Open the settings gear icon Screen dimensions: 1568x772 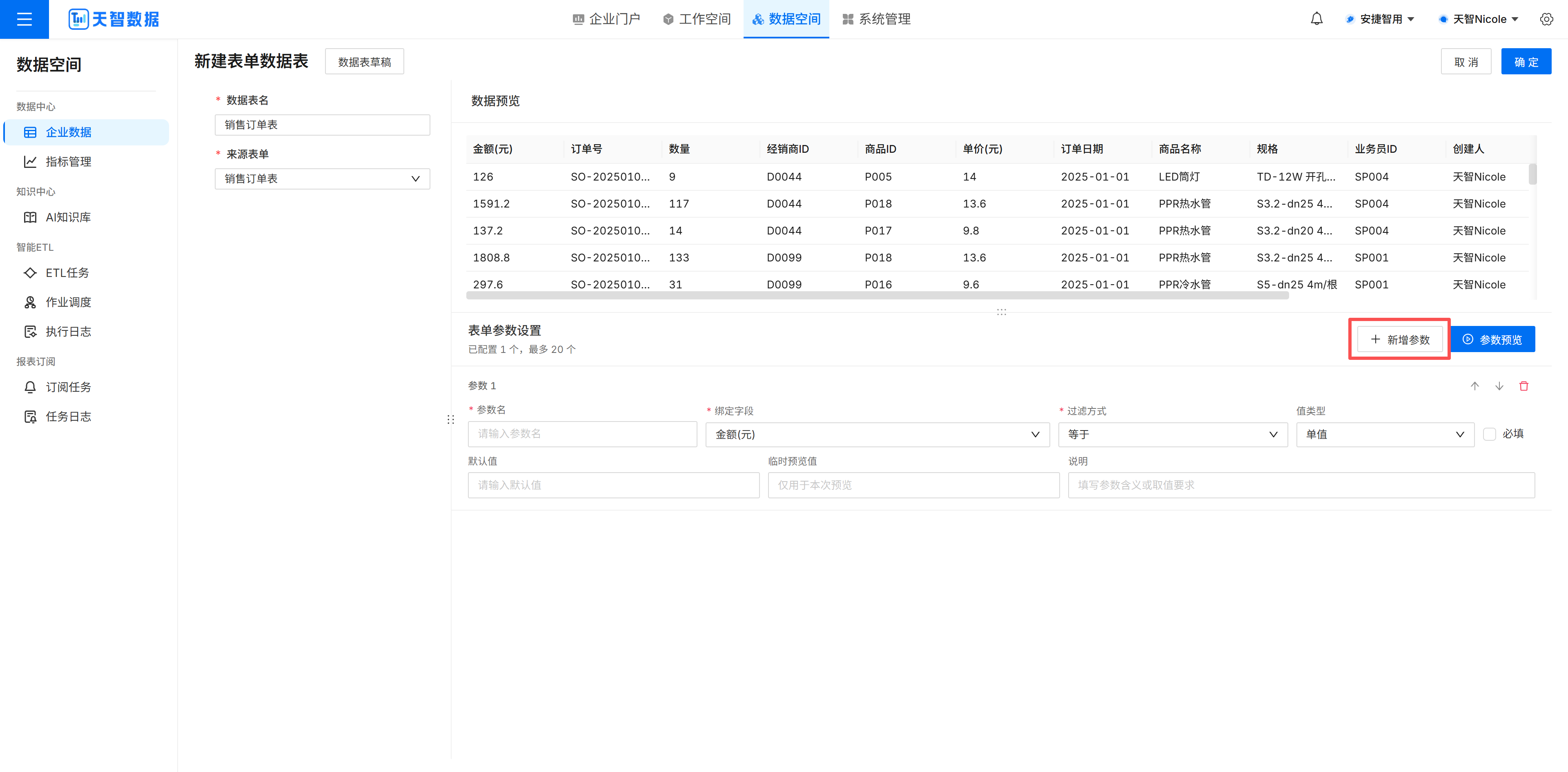click(1546, 19)
